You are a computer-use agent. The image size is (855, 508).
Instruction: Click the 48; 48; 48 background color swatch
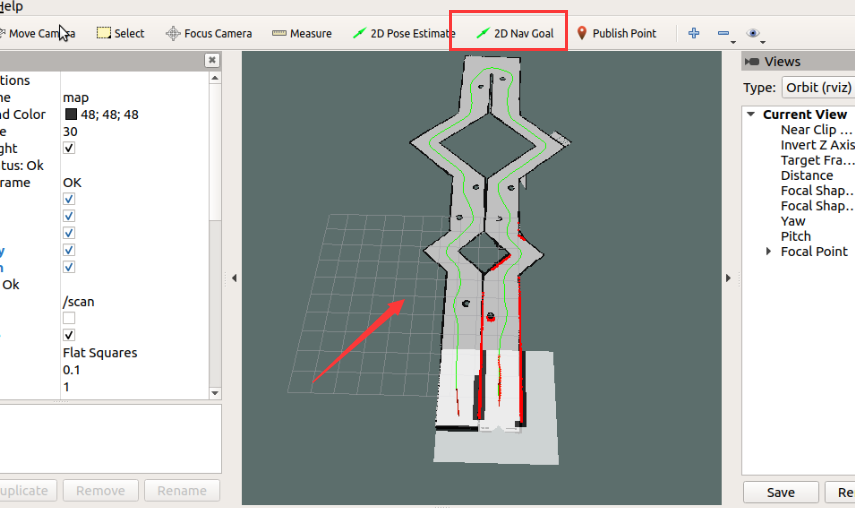click(71, 114)
